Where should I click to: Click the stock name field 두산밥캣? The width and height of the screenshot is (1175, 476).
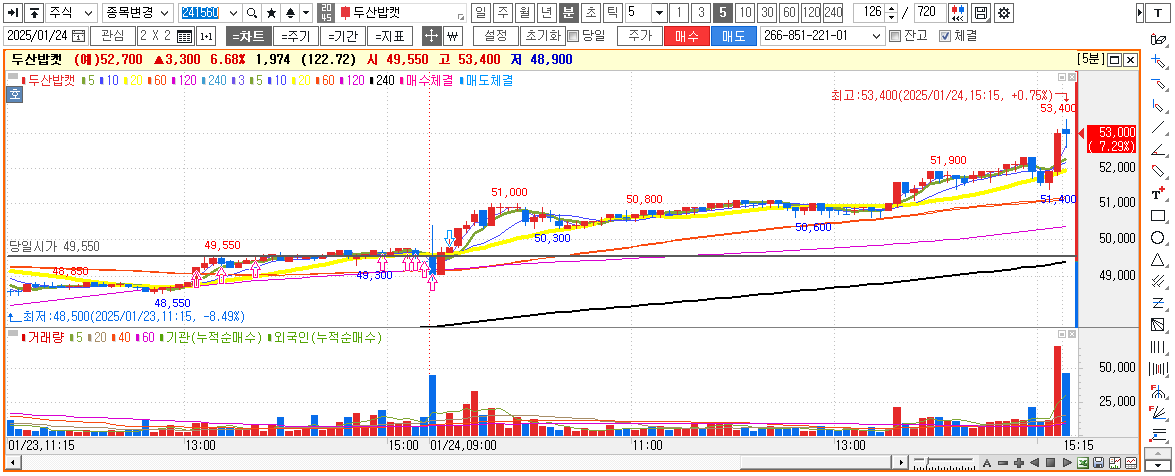click(x=403, y=13)
